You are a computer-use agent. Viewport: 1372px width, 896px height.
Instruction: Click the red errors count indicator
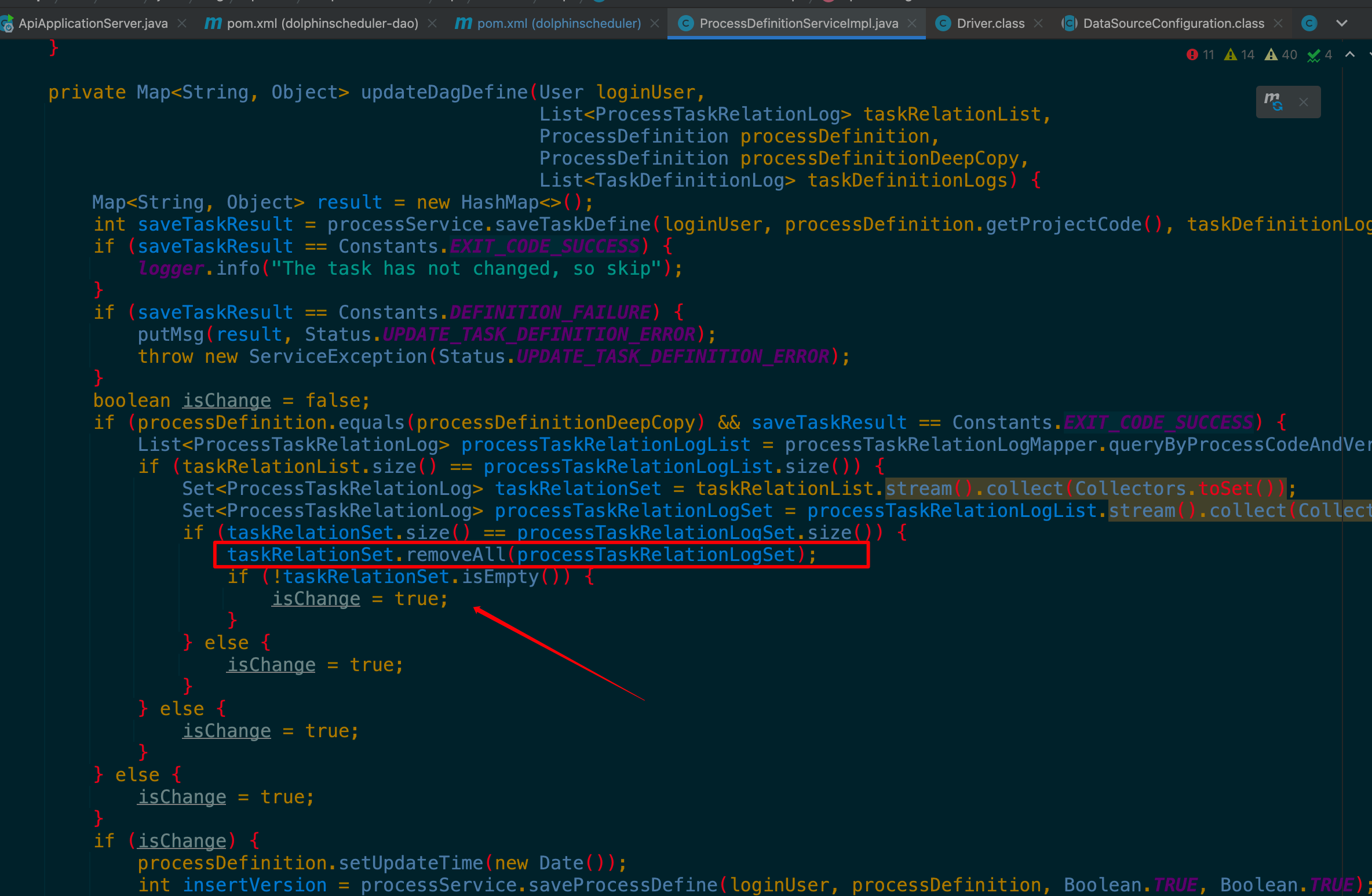1200,54
